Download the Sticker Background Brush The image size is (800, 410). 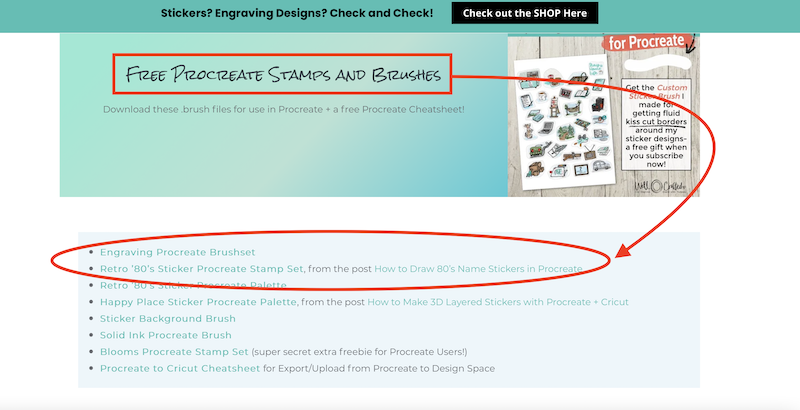coord(168,319)
